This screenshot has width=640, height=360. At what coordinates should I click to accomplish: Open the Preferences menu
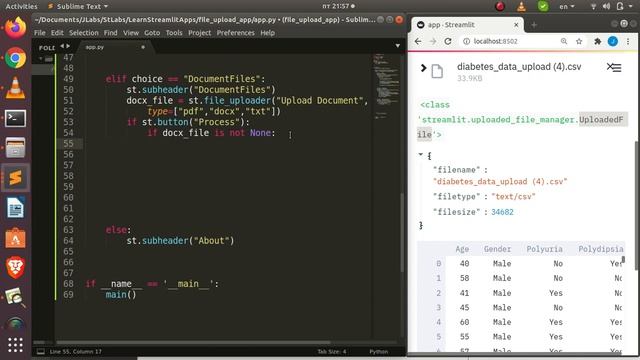236,33
